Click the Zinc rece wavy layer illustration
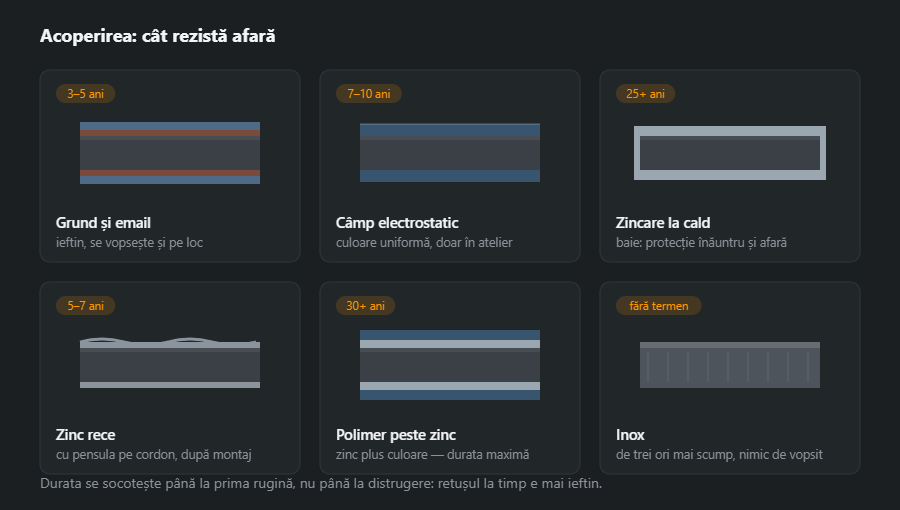This screenshot has height=510, width=900. tap(170, 363)
